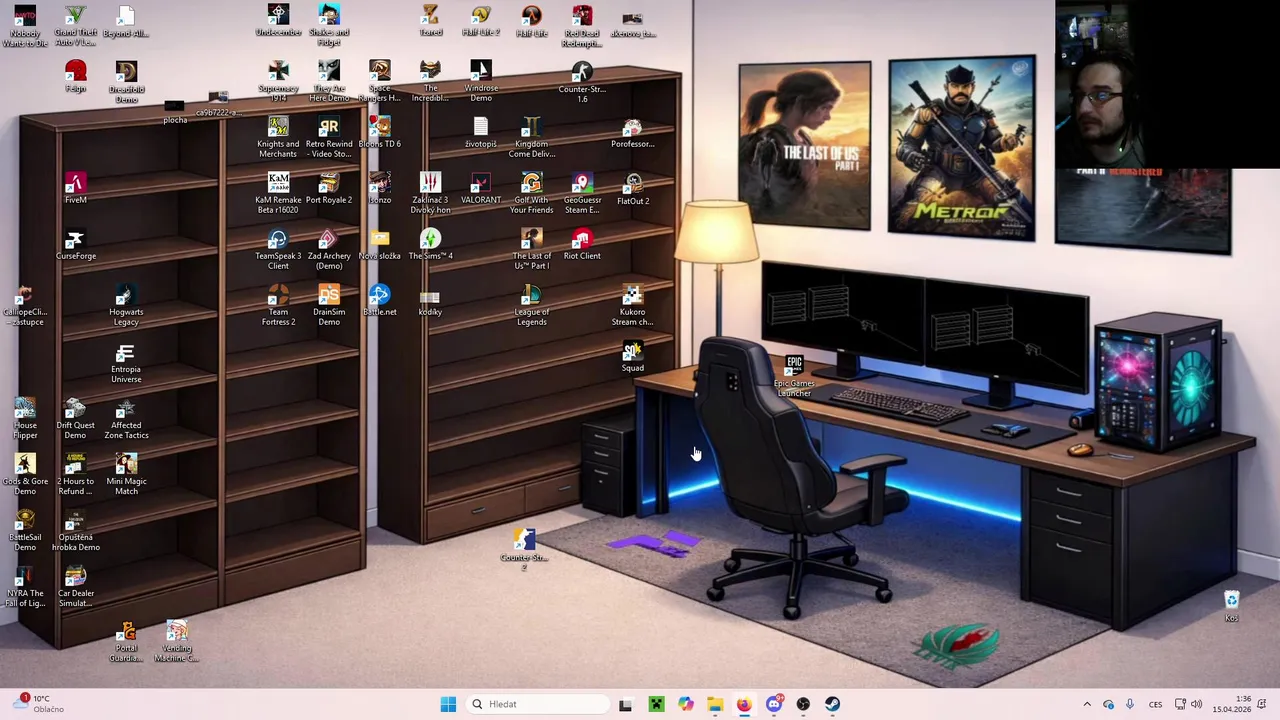Select the House Flipper desktop icon
The image size is (1280, 720).
coord(25,418)
